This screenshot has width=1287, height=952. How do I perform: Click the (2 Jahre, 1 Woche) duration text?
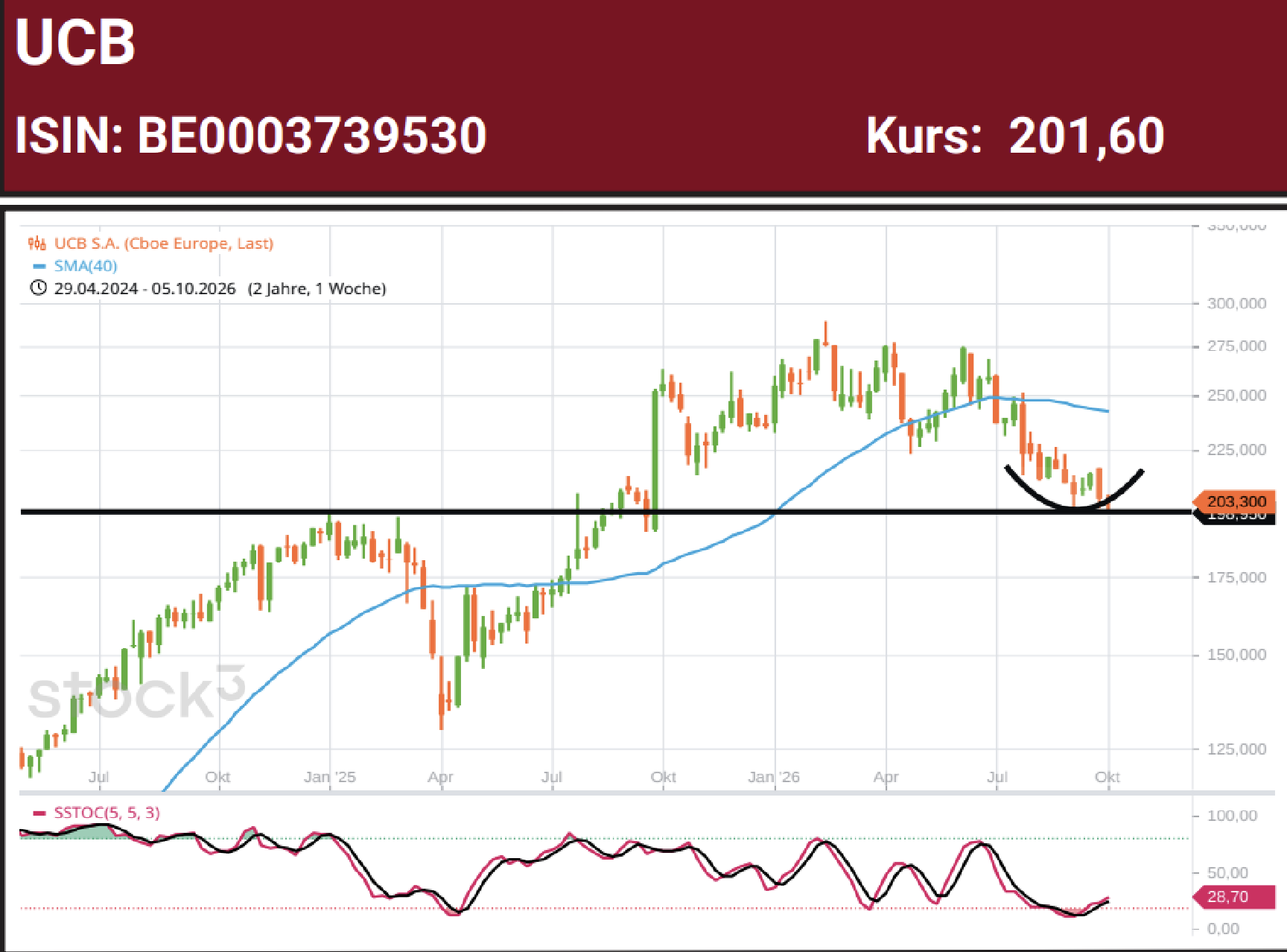[317, 288]
